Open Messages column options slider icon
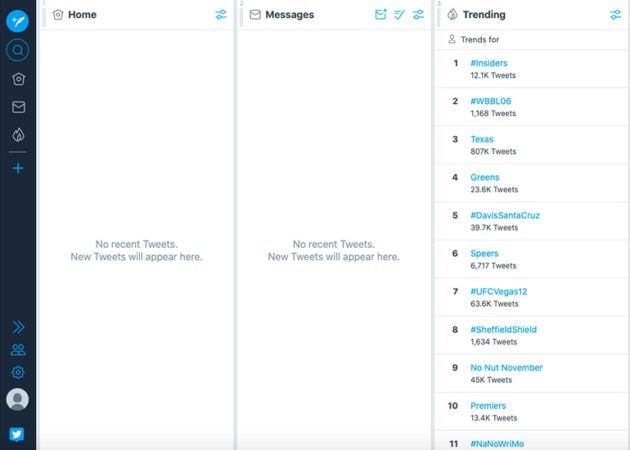 click(418, 14)
